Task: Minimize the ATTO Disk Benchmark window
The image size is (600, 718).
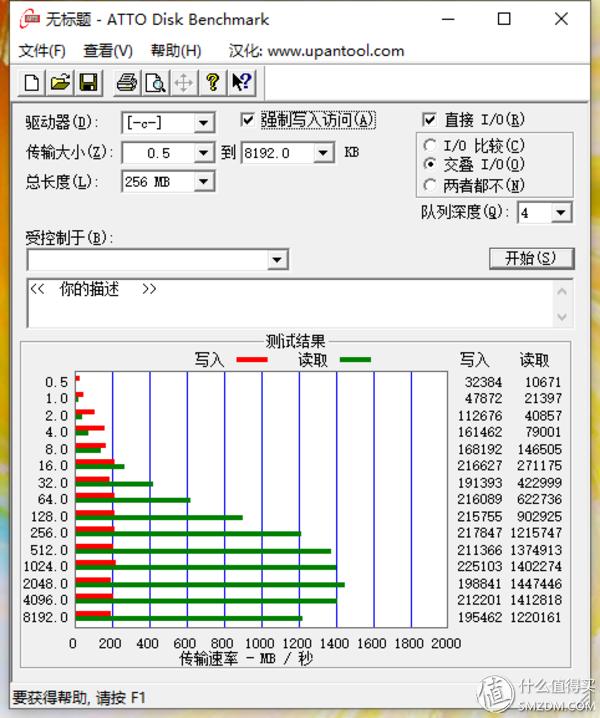Action: point(448,19)
